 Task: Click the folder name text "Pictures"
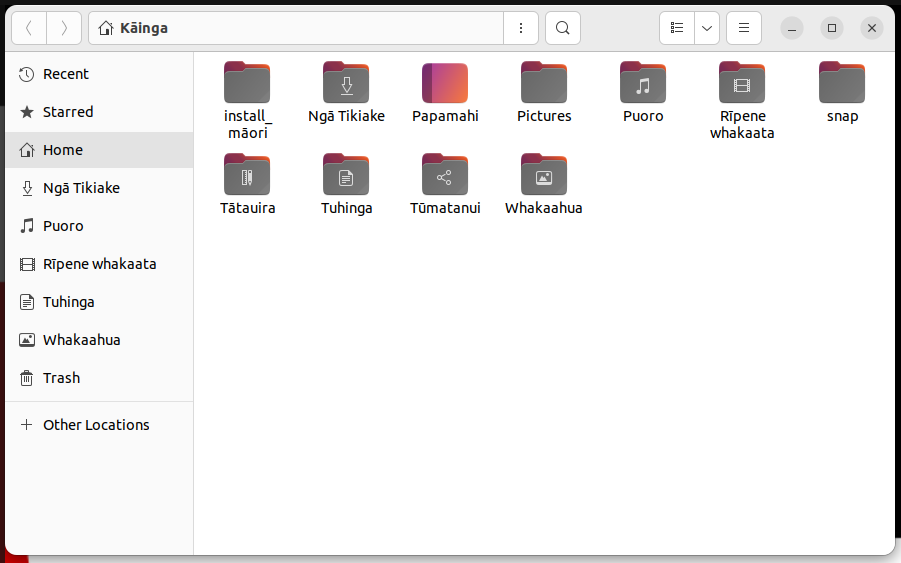pos(544,116)
